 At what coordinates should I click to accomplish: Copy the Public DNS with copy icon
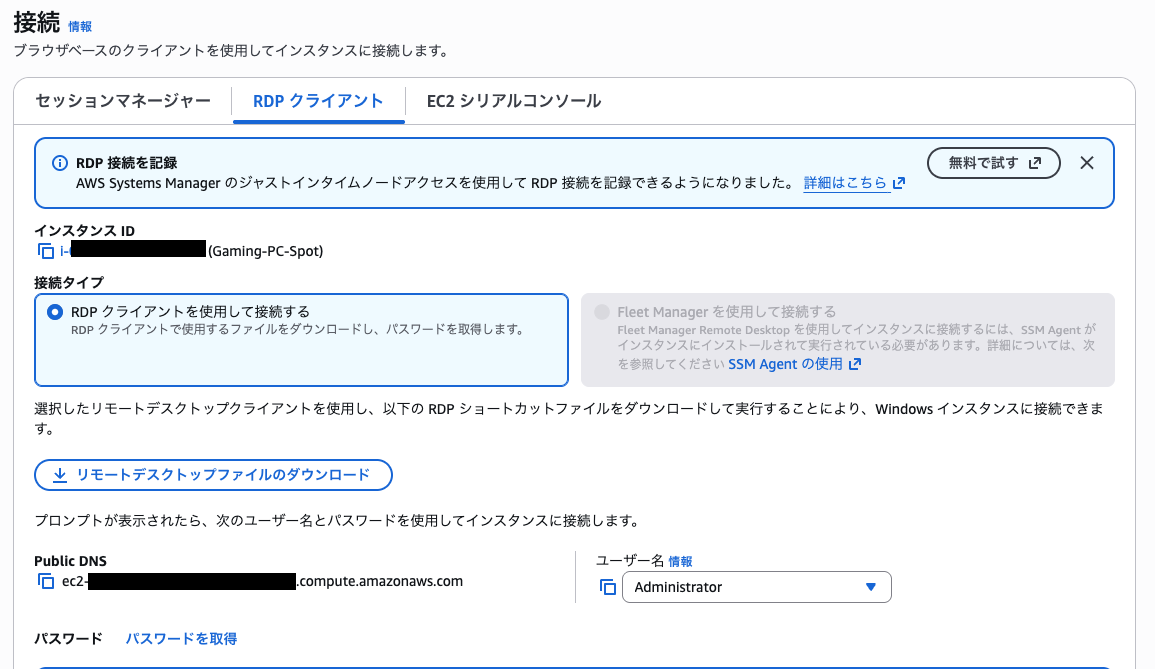pos(45,580)
